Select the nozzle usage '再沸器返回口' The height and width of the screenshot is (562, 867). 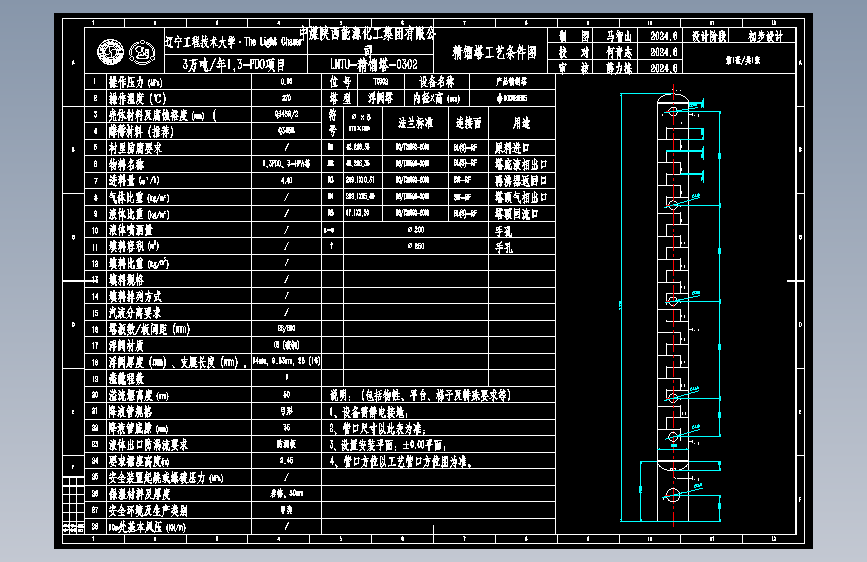[521, 181]
